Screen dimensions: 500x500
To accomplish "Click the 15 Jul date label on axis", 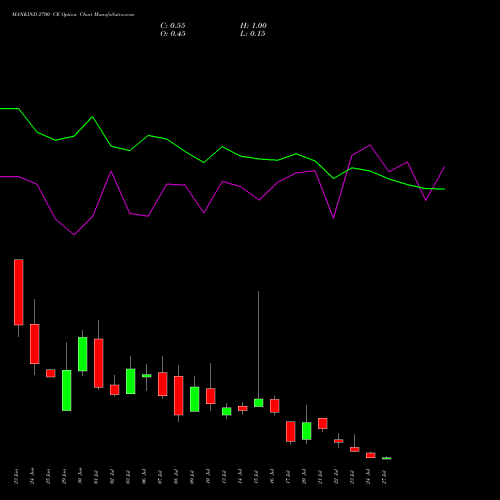I will click(256, 477).
